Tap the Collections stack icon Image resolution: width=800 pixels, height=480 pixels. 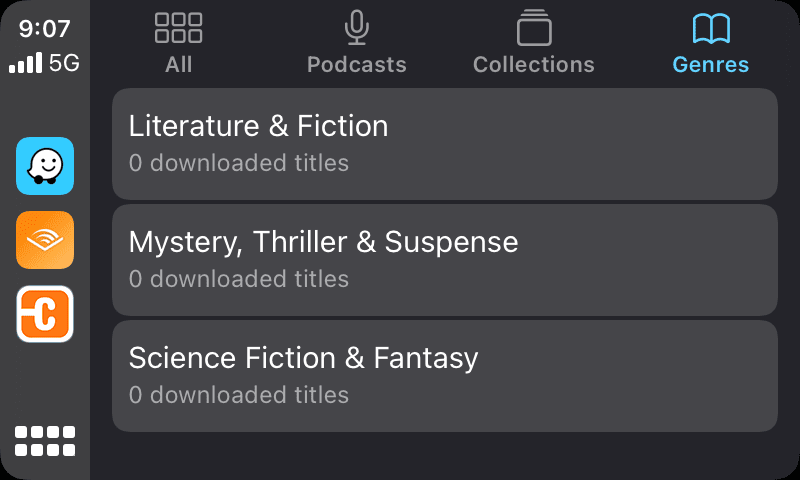(534, 28)
